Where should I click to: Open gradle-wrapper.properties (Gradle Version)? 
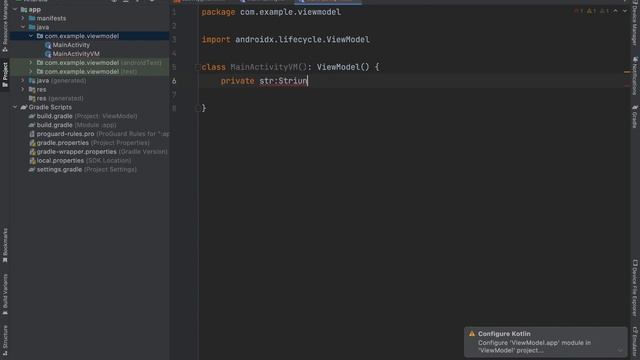coord(98,152)
